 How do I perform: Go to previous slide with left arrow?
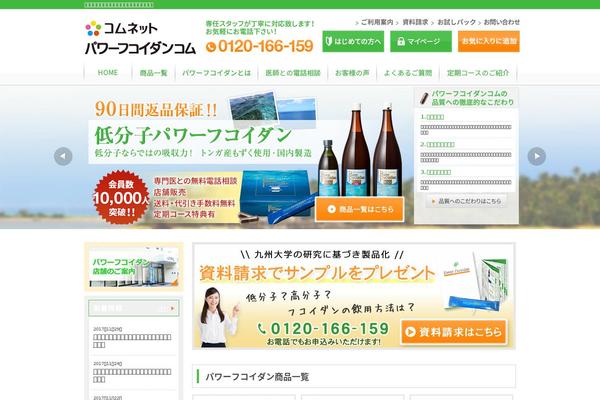click(x=63, y=156)
